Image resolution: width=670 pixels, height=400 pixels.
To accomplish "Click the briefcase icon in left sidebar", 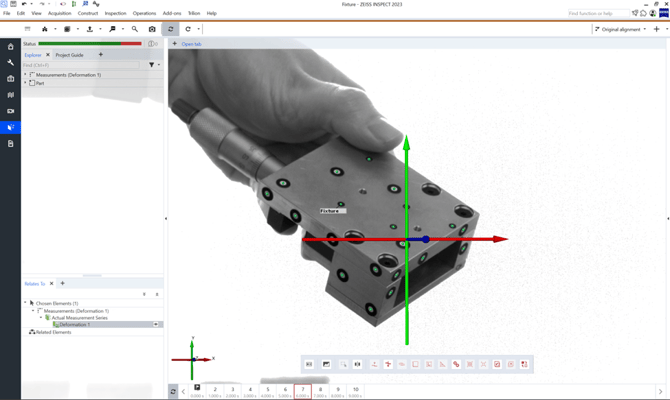I will pos(11,78).
